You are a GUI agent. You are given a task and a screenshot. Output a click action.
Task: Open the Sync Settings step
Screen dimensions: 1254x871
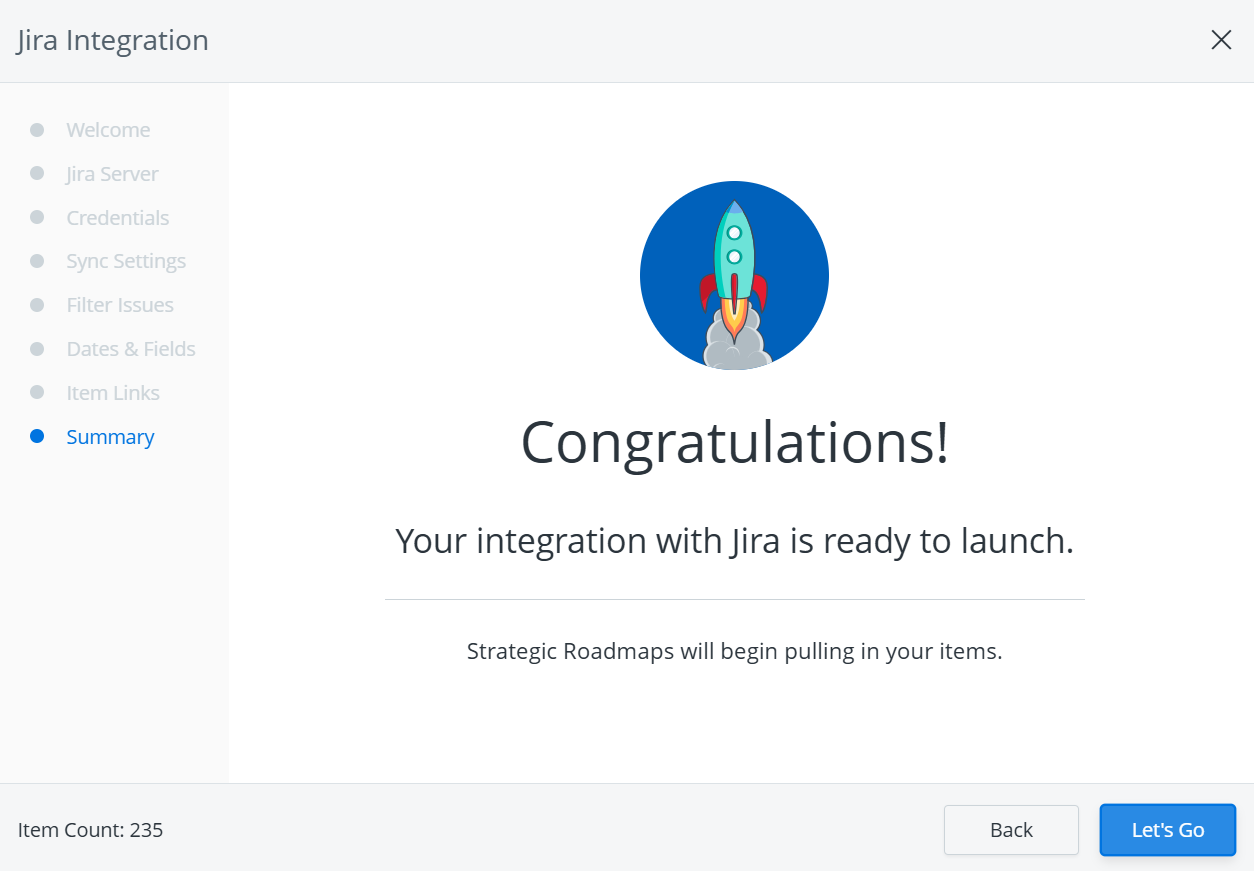pyautogui.click(x=126, y=260)
